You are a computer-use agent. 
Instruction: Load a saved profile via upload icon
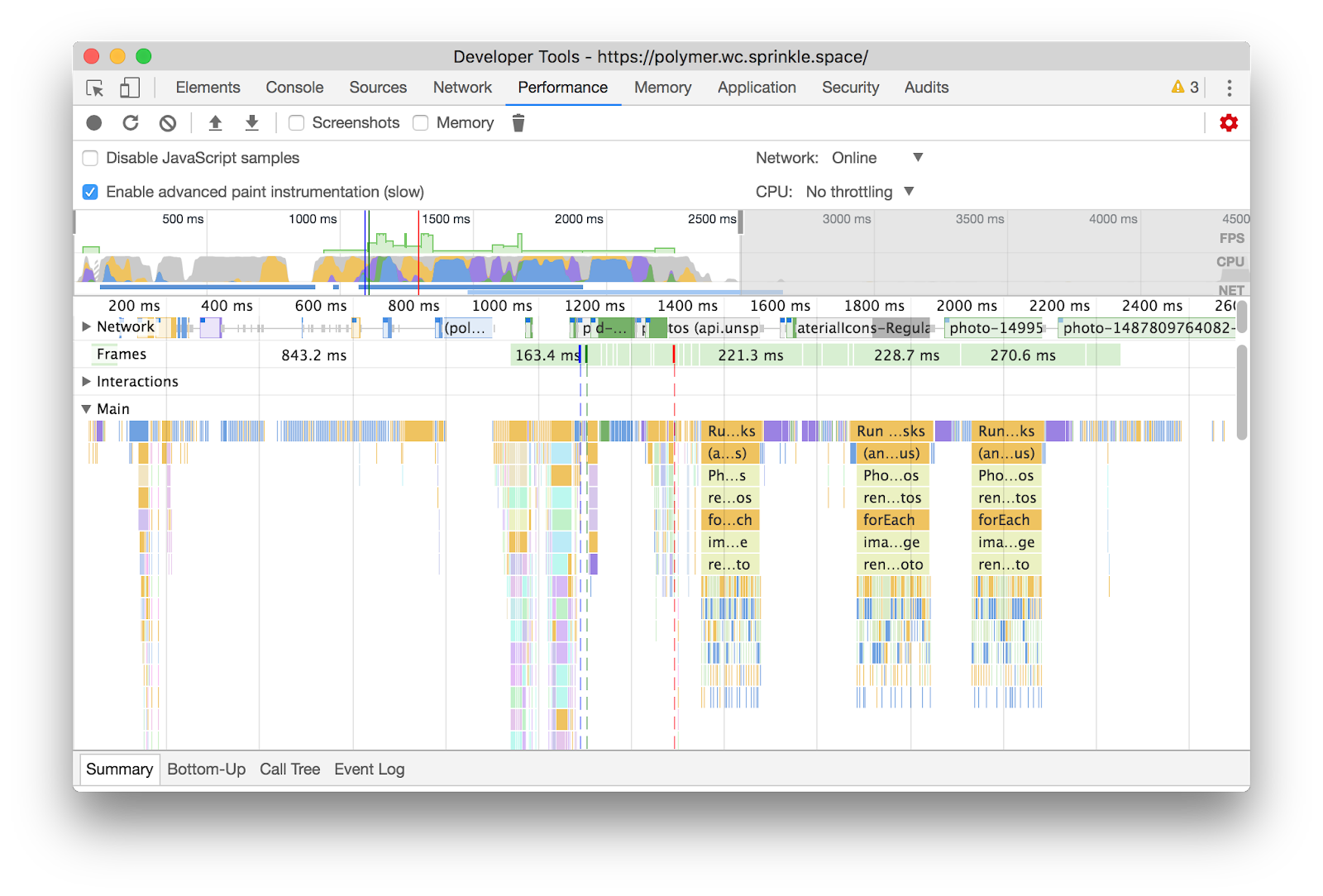coord(215,122)
